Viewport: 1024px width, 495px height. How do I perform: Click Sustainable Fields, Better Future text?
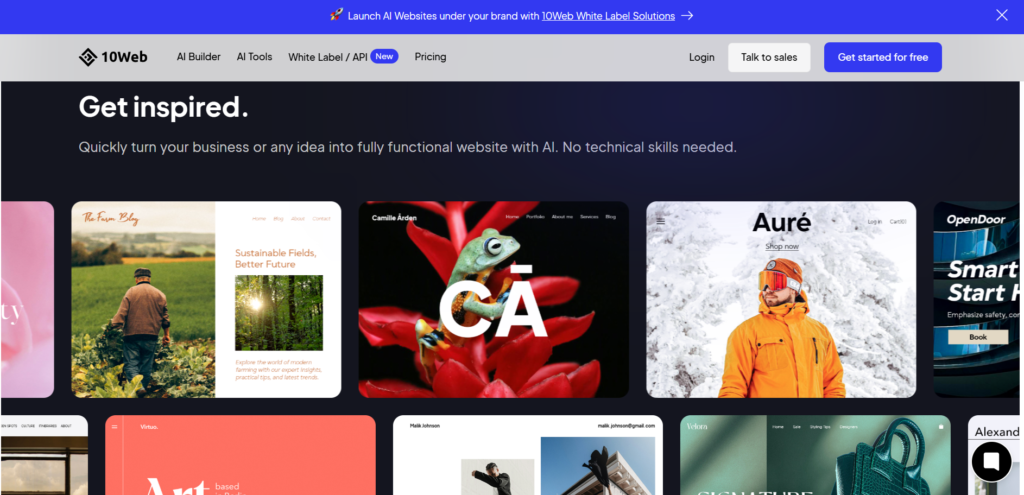click(x=276, y=259)
